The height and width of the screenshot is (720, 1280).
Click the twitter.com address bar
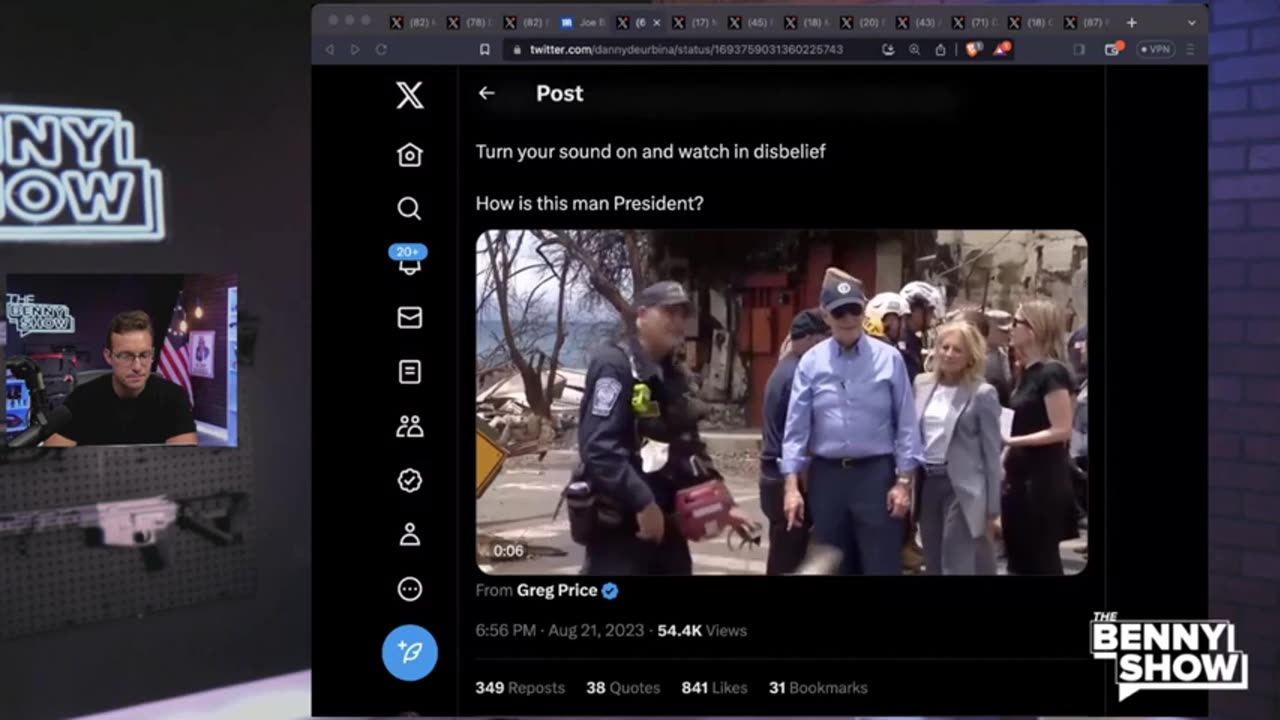click(x=686, y=49)
